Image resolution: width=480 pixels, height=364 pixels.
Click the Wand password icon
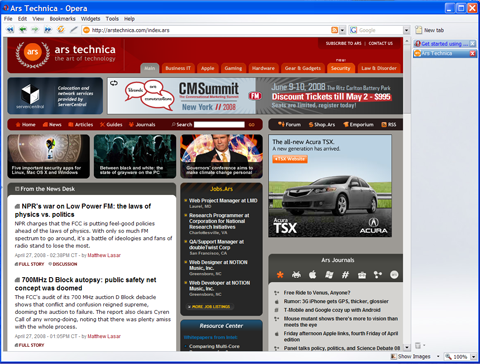[74, 30]
